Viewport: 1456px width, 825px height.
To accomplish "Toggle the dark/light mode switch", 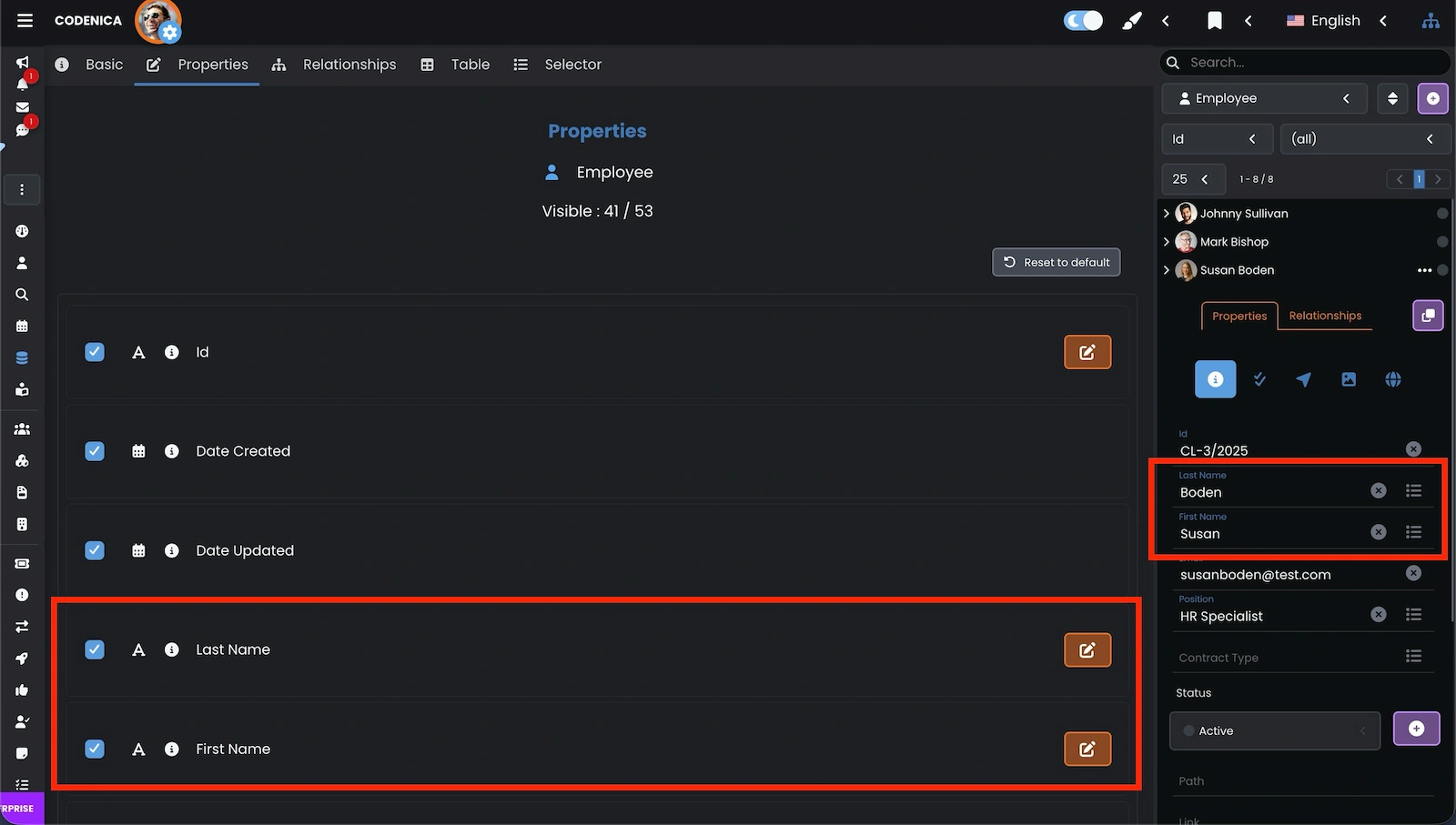I will pos(1082,19).
